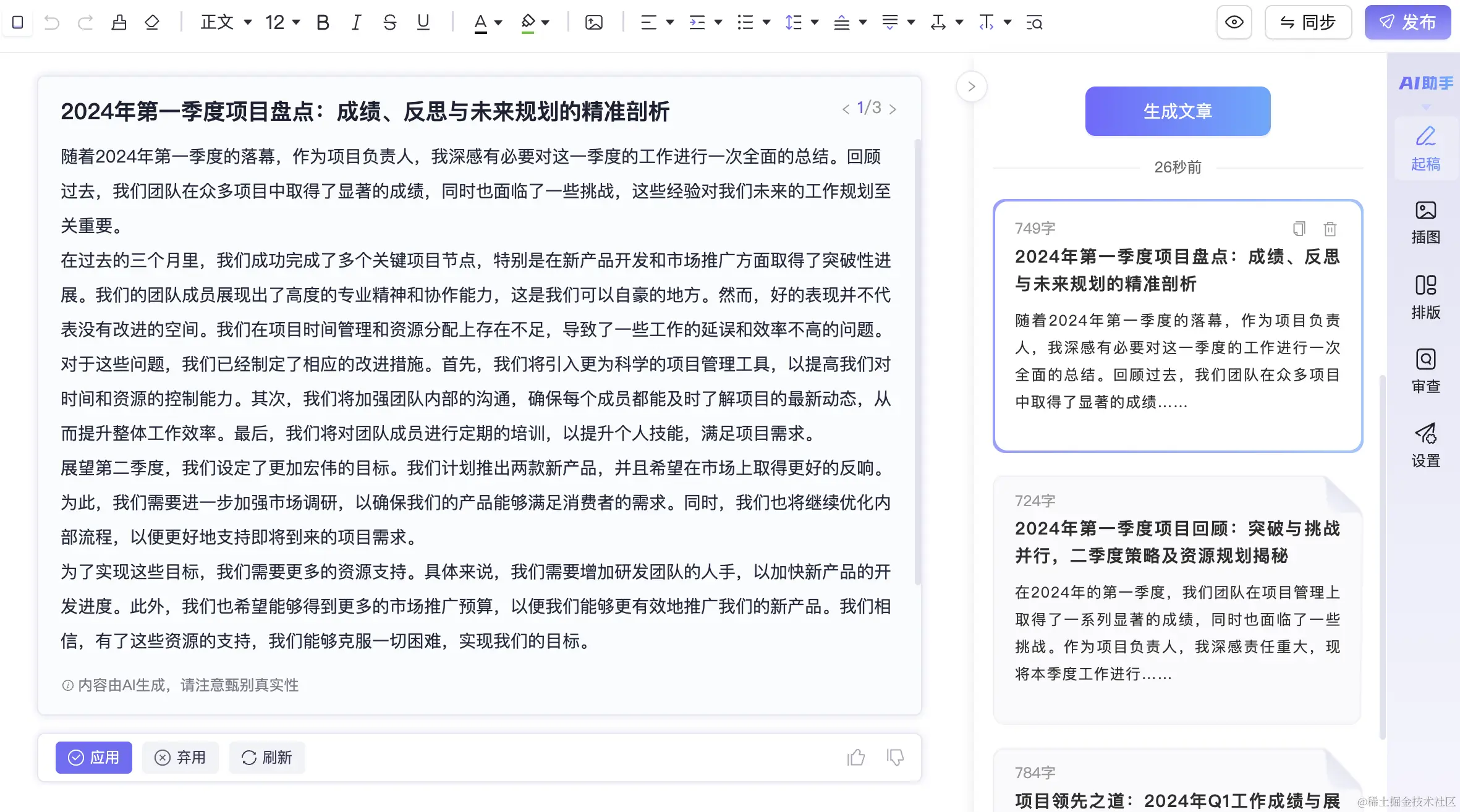The image size is (1460, 812).
Task: Select the format painter tool
Action: (119, 22)
